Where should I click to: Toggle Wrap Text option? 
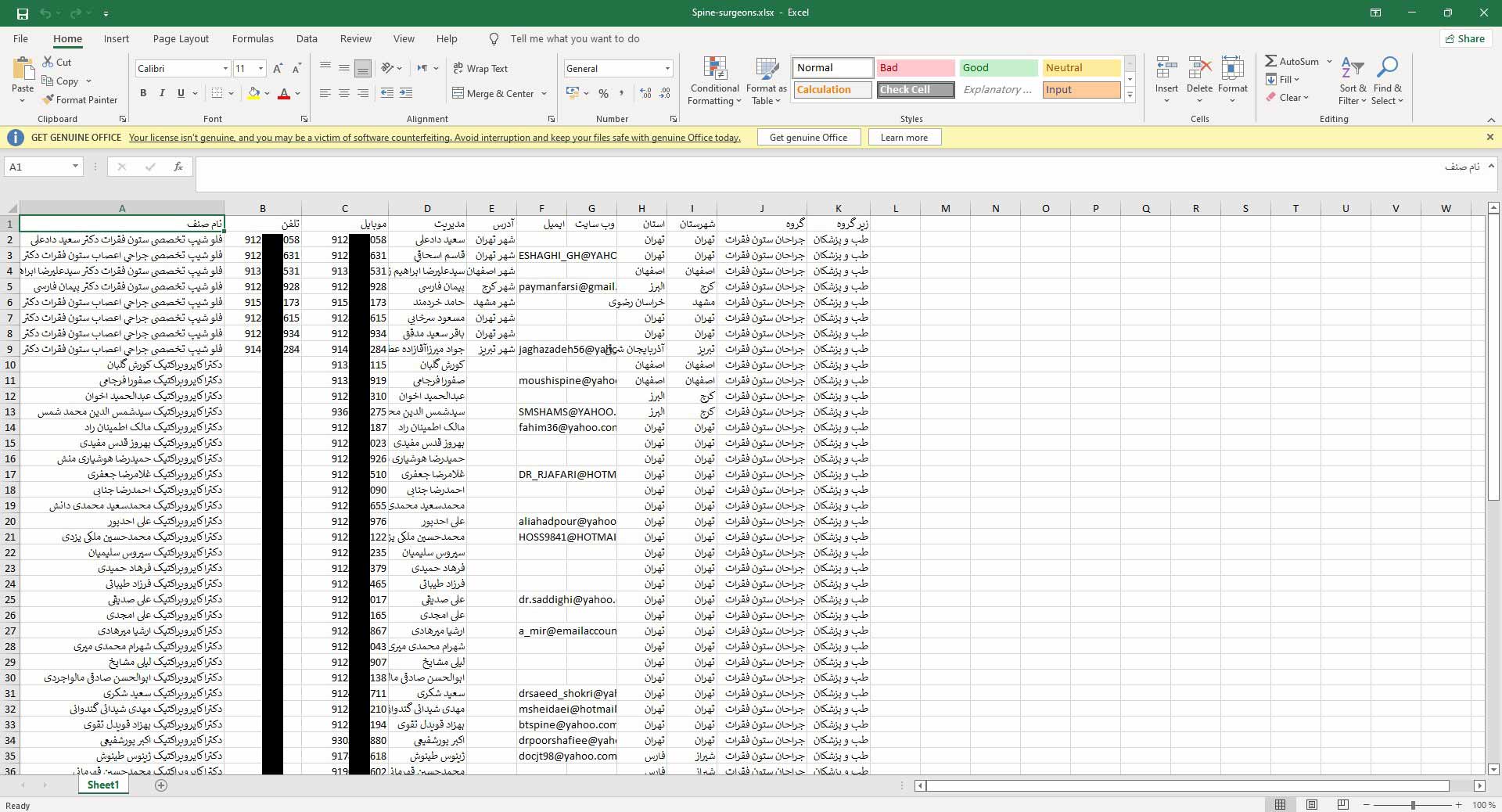(x=480, y=69)
